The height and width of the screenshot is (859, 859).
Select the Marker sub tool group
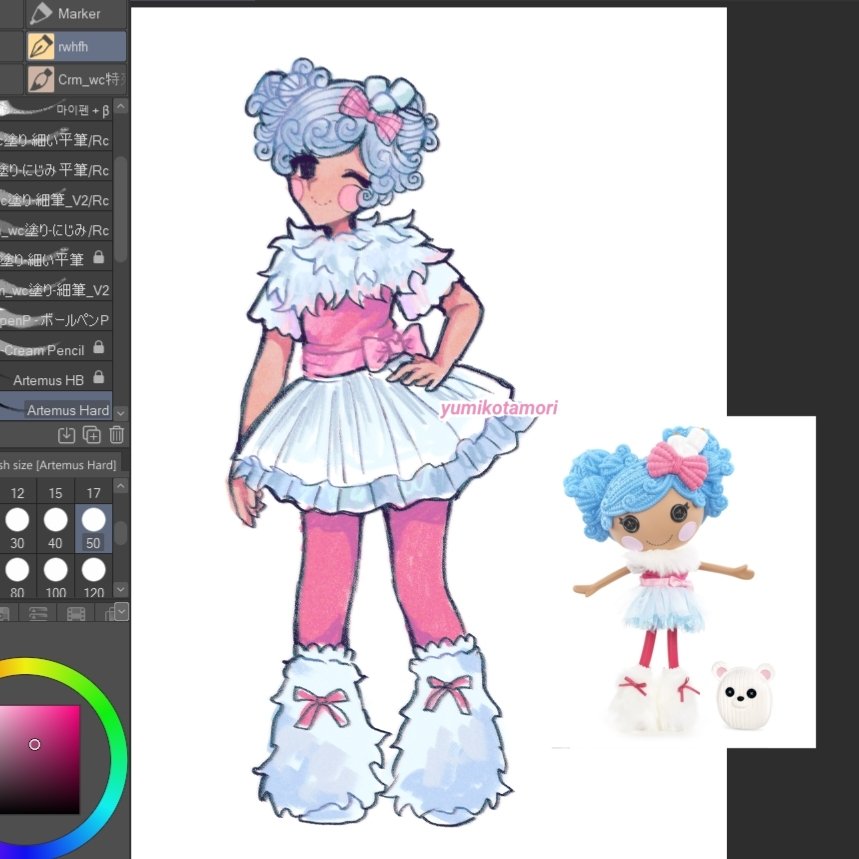pos(76,14)
